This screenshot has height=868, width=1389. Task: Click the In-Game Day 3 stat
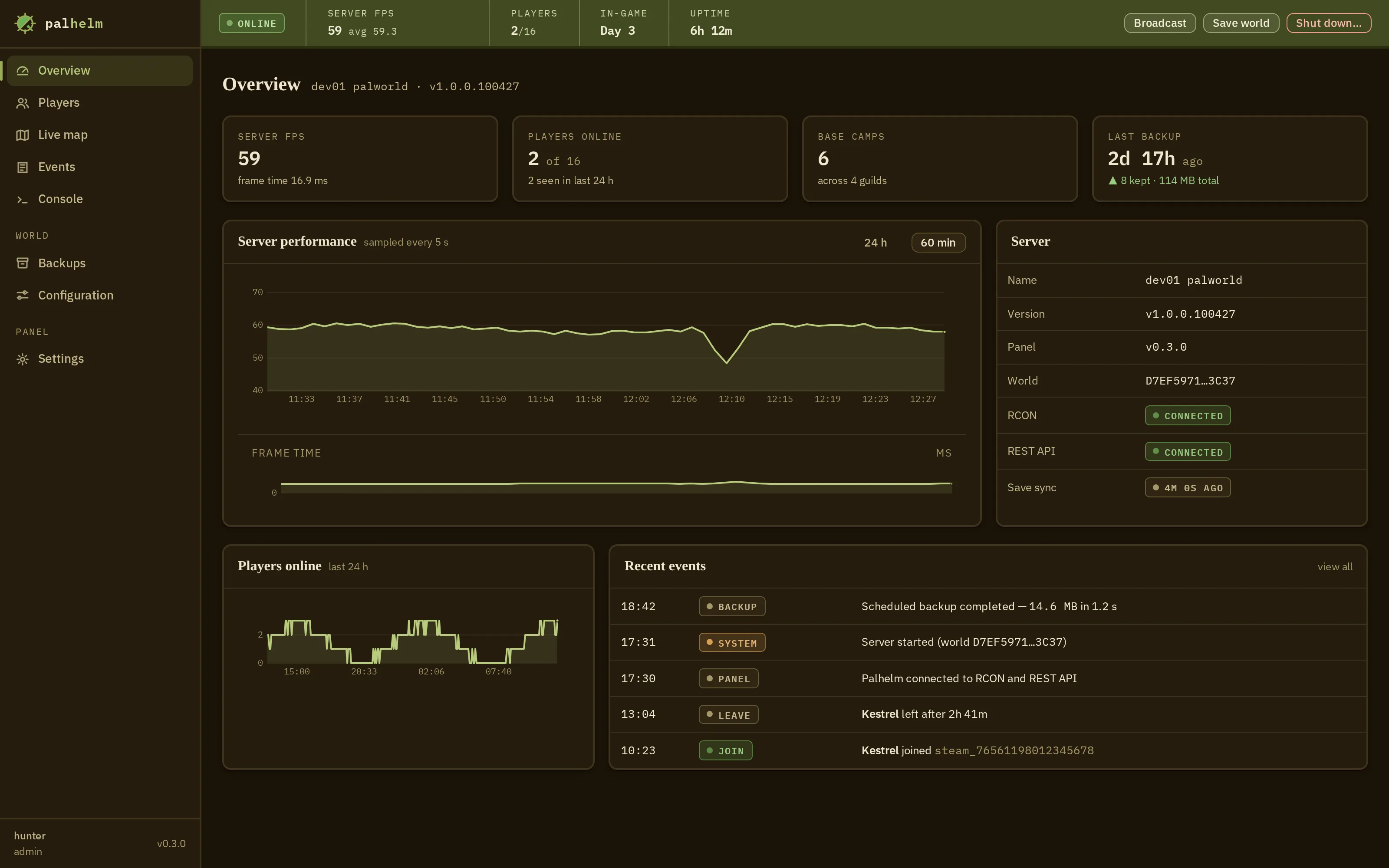(x=623, y=23)
